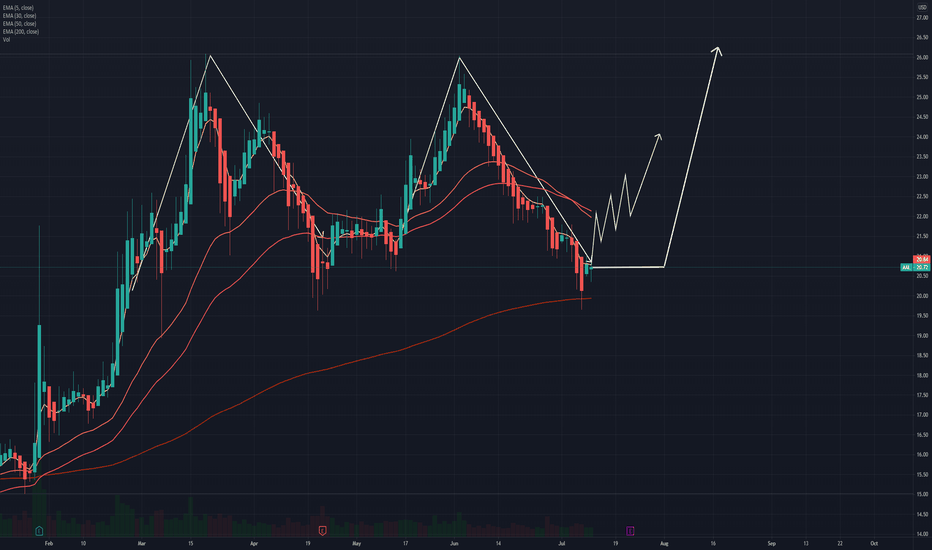Click the teal 20.72 last price label
This screenshot has height=550, width=932.
coord(922,268)
